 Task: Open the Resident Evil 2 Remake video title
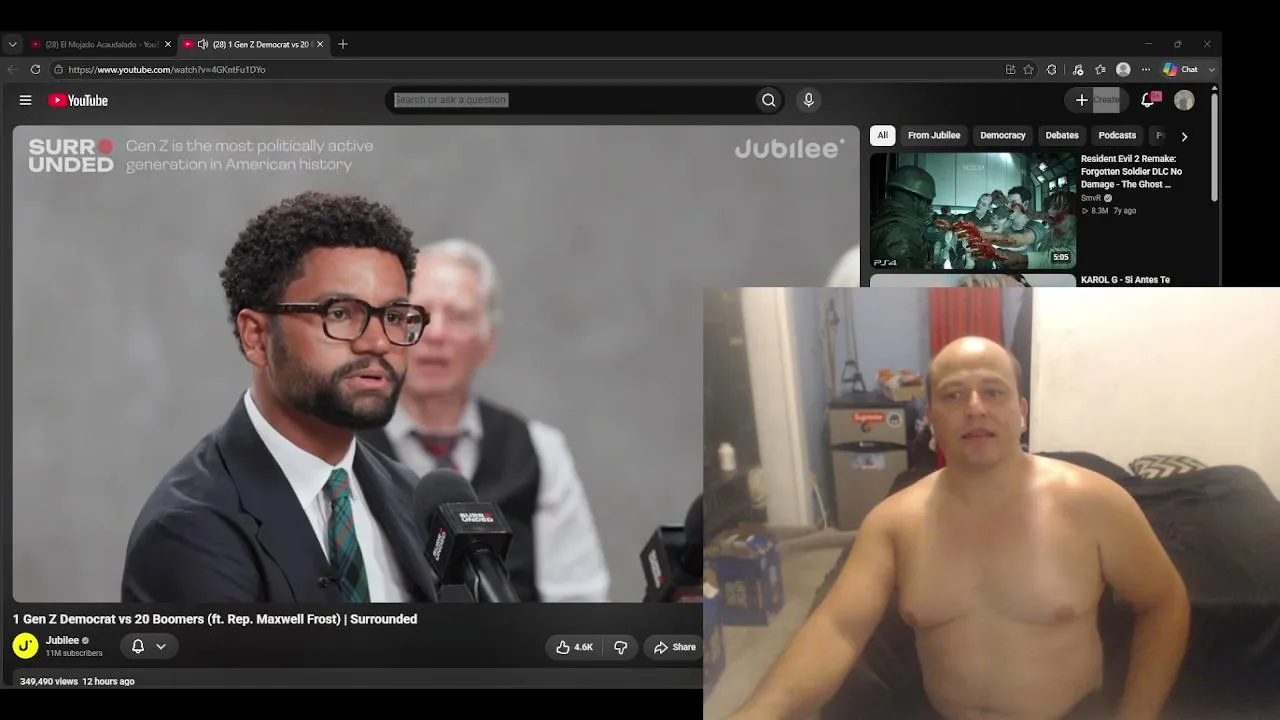(1131, 171)
